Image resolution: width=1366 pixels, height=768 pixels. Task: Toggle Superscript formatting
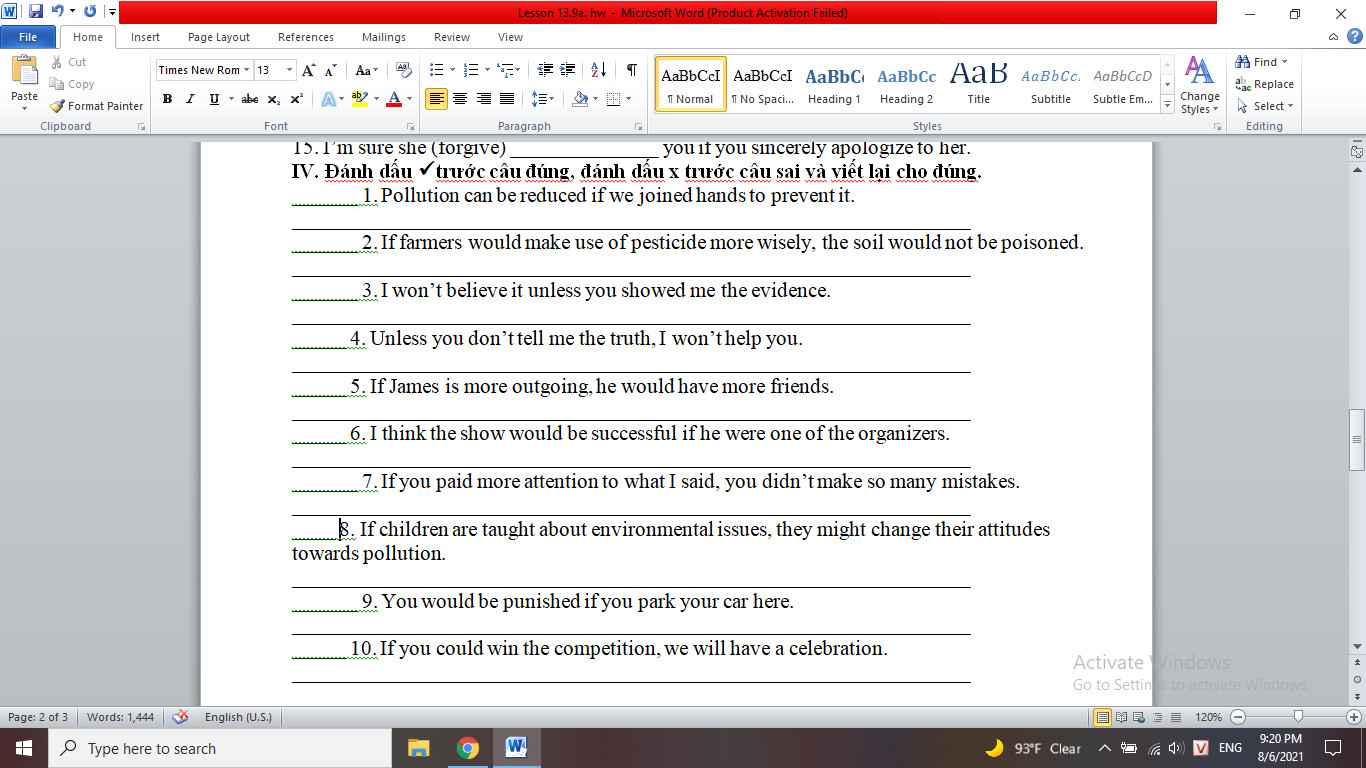[297, 99]
